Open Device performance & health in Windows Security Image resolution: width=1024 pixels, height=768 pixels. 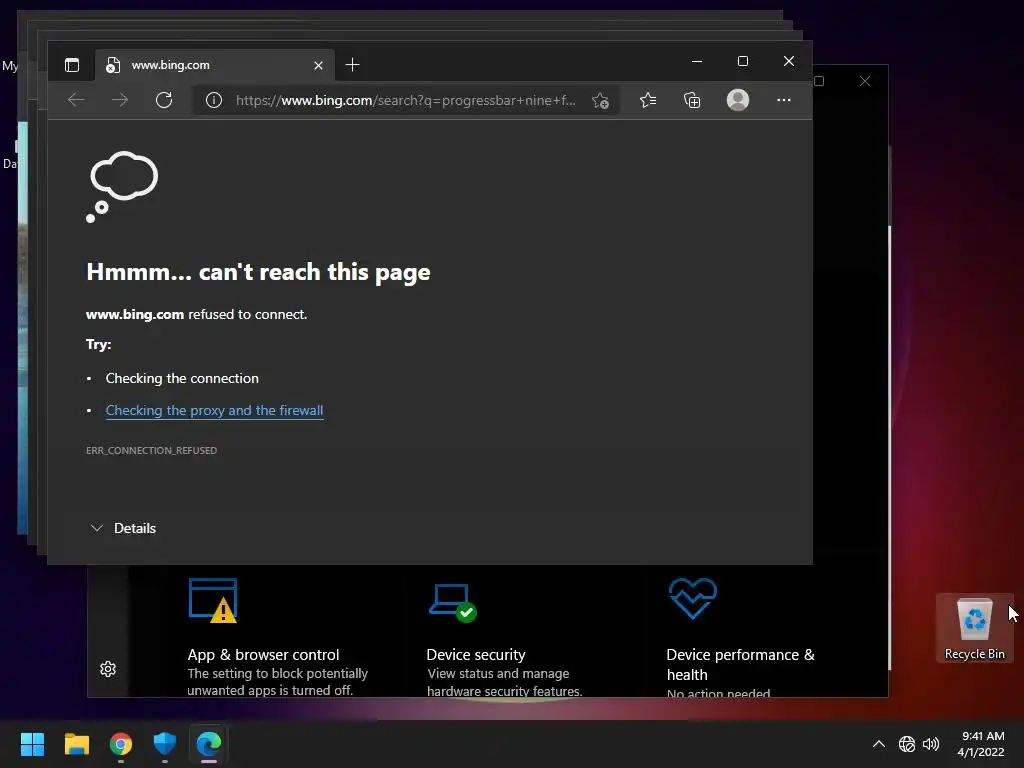pos(741,664)
